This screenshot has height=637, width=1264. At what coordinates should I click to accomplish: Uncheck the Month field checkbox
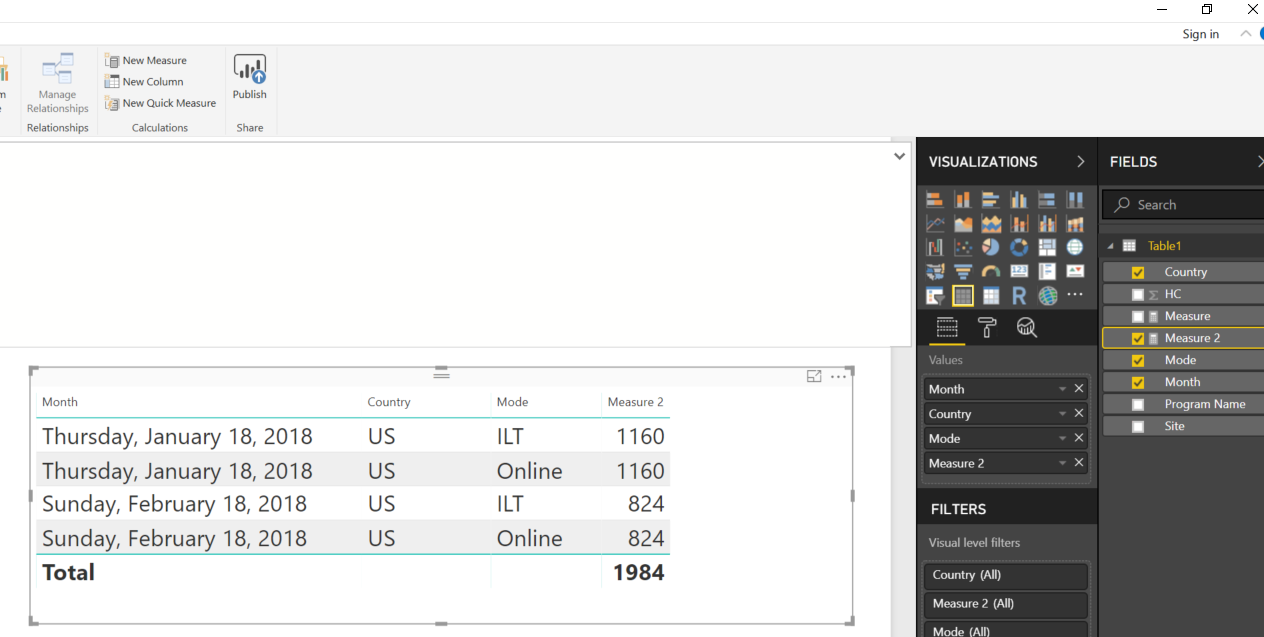coord(1138,382)
